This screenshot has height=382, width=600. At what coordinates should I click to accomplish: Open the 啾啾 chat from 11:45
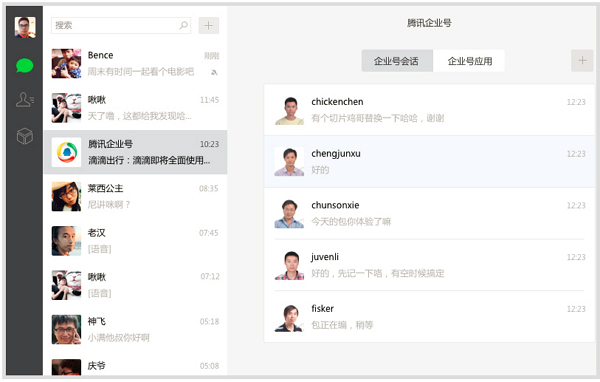click(135, 108)
